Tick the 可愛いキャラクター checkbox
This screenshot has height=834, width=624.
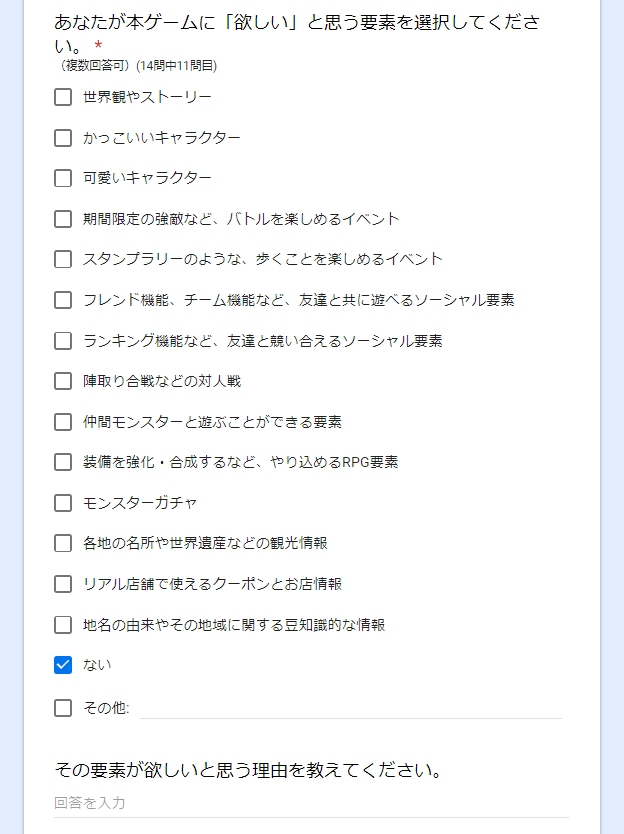(x=63, y=178)
